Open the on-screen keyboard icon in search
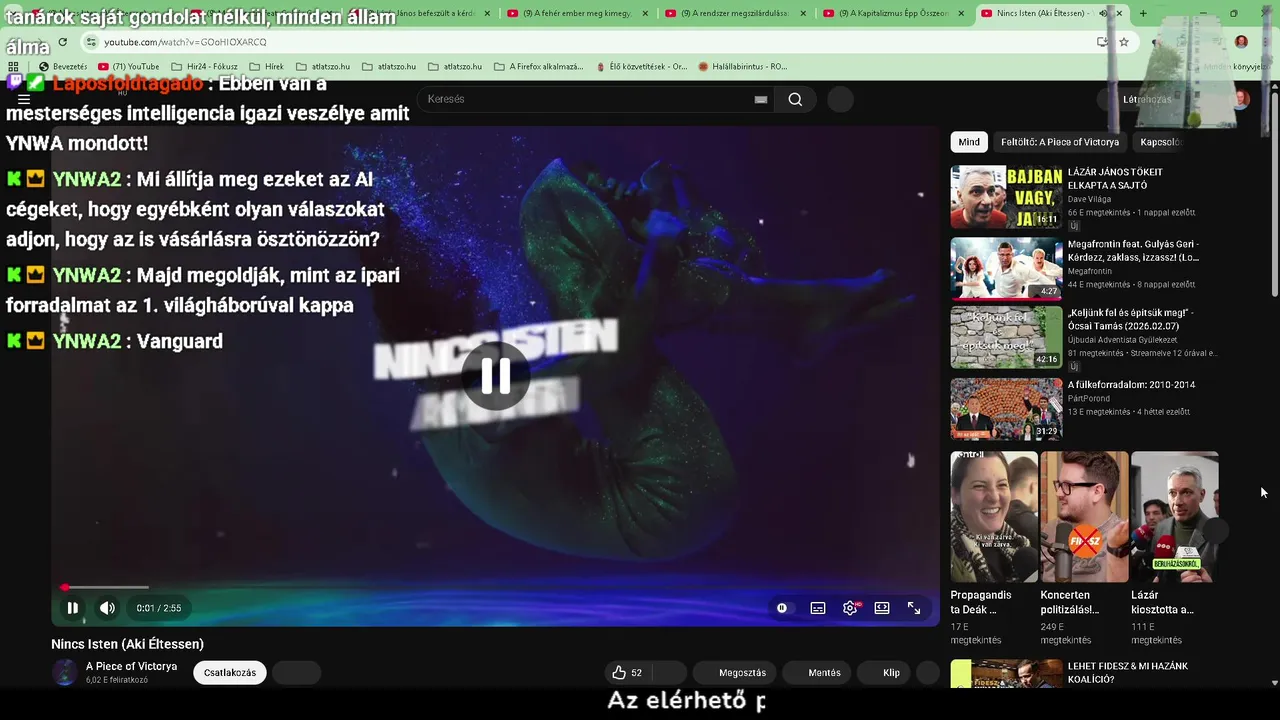Image resolution: width=1280 pixels, height=720 pixels. pyautogui.click(x=761, y=99)
